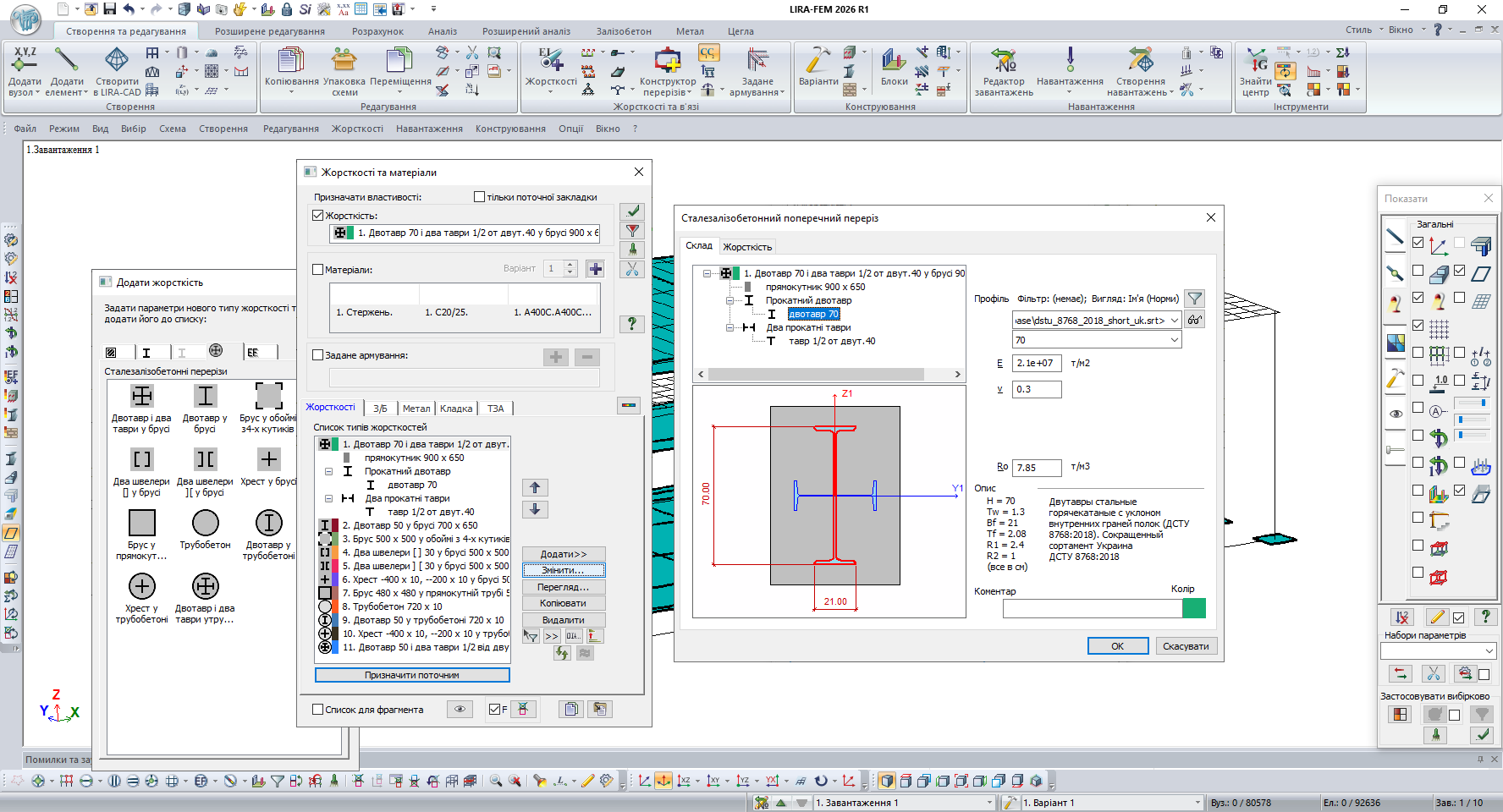1503x812 pixels.
Task: Click the green Колір color swatch
Action: click(1193, 608)
